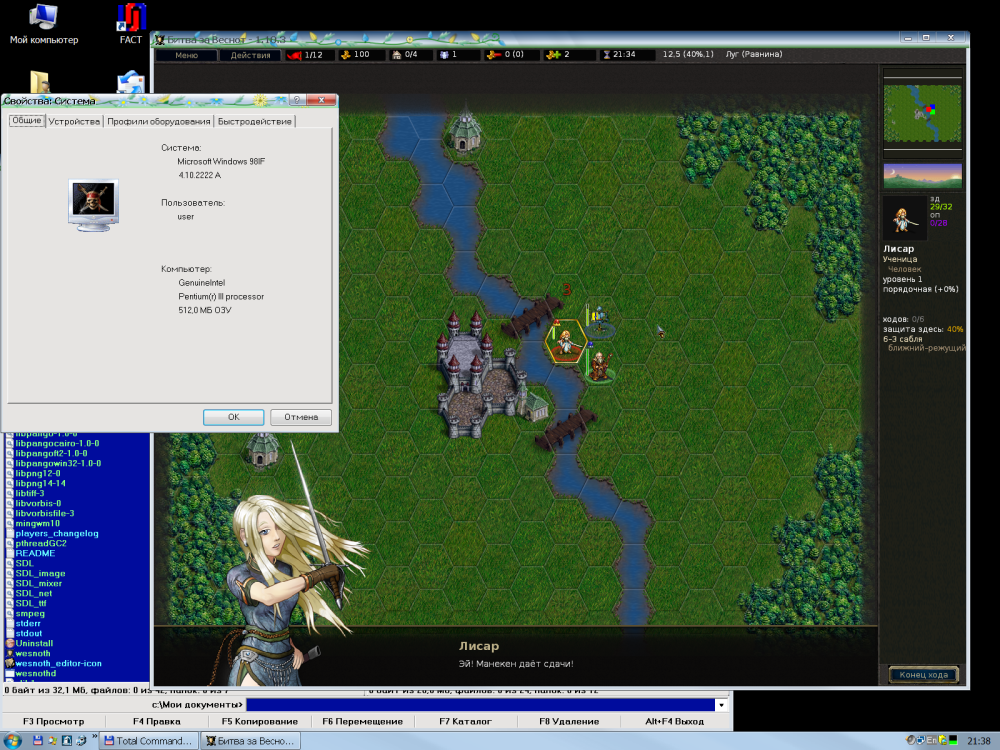Click F5 Копирование button
Screen dimensions: 1000x750
[260, 721]
